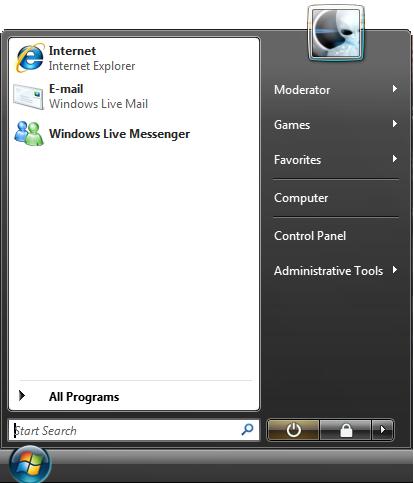Expand the Games submenu arrow
414x483 pixels.
[x=395, y=124]
